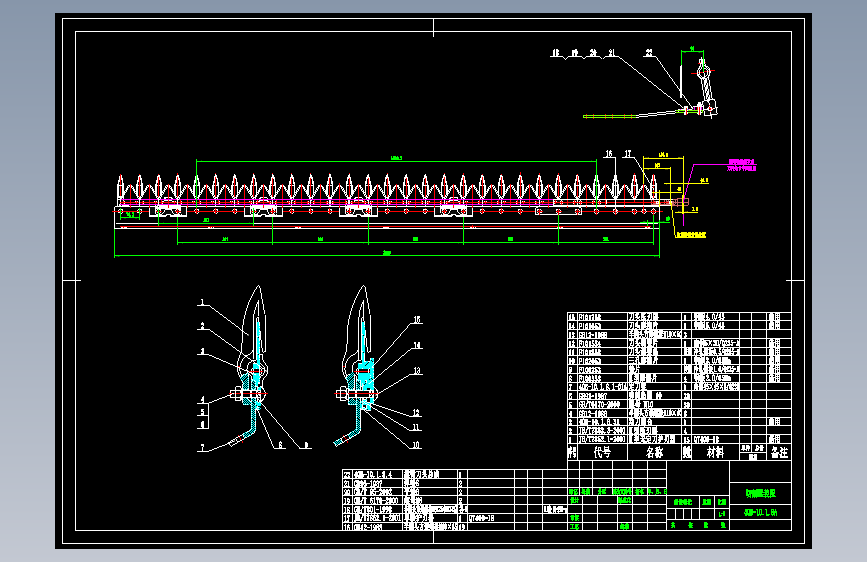Screen dimensions: 867x562
Task: Click part callout number 7 at lower left
Action: tap(202, 447)
